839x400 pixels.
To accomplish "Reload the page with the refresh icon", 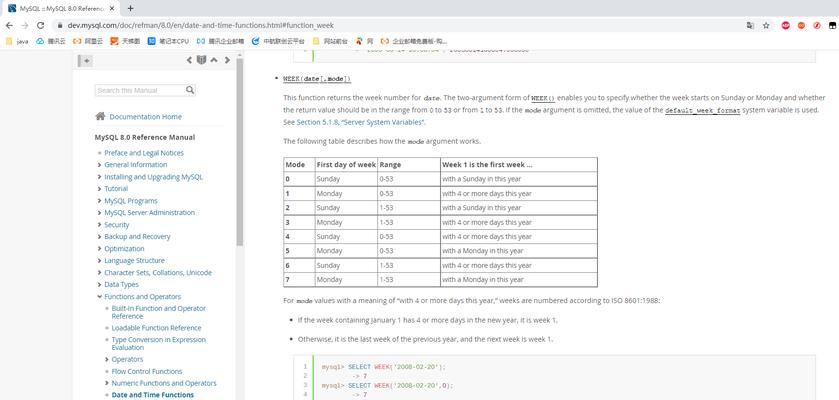I will point(40,25).
